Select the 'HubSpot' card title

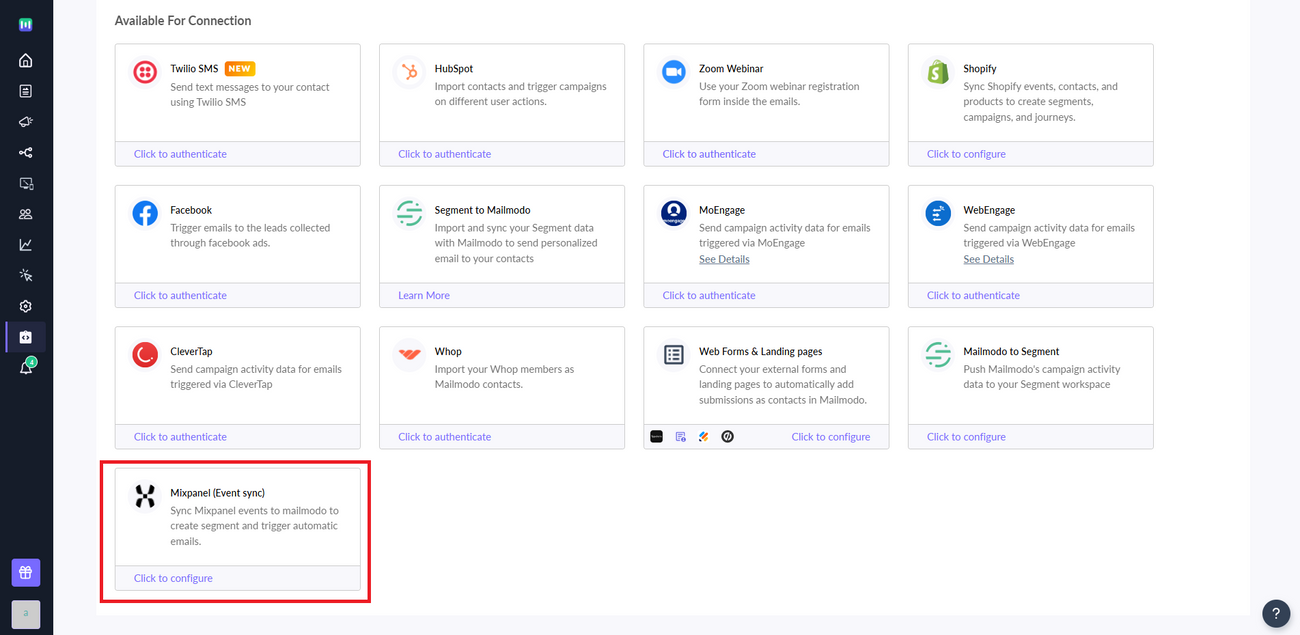click(x=454, y=69)
